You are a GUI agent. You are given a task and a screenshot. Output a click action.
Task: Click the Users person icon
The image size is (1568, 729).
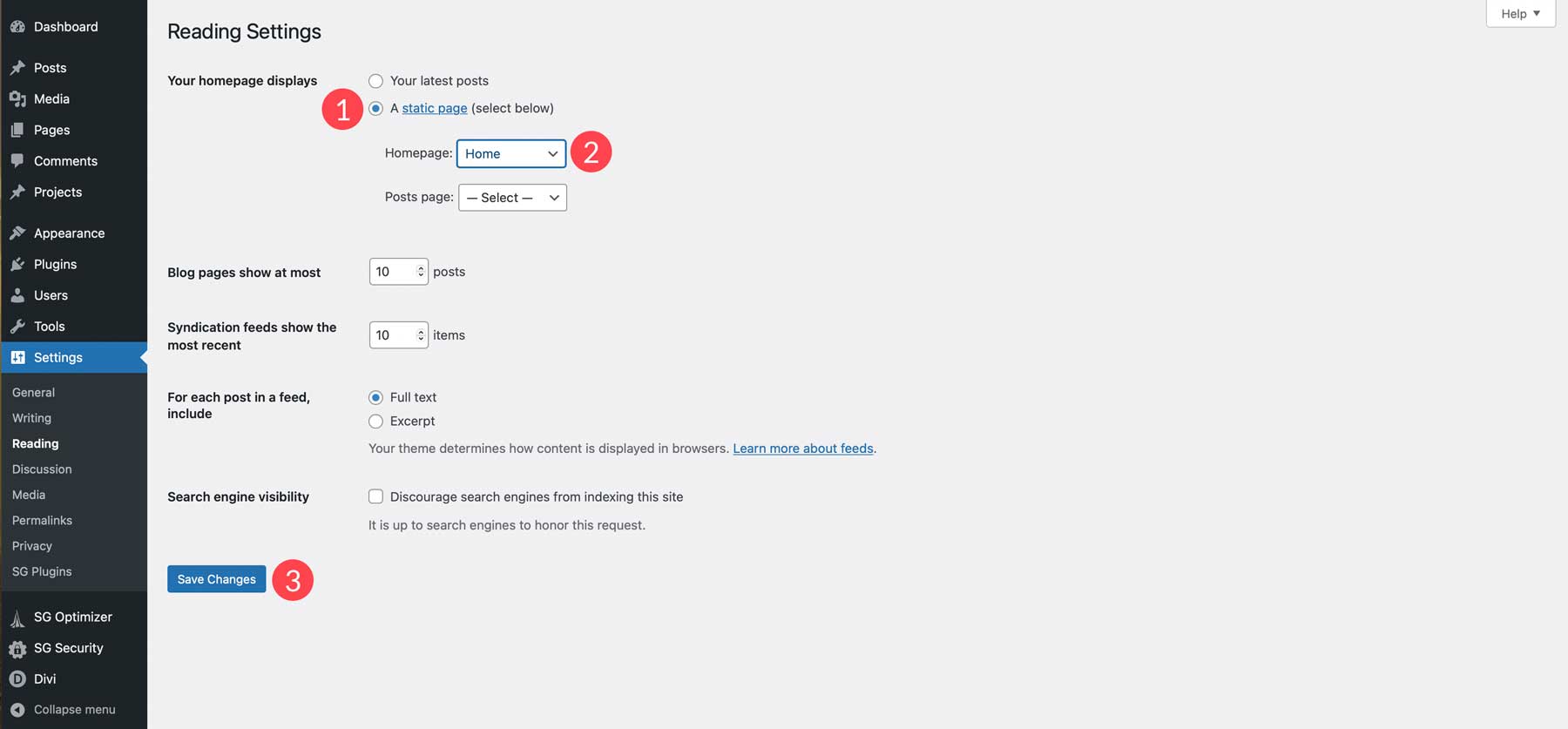click(17, 295)
